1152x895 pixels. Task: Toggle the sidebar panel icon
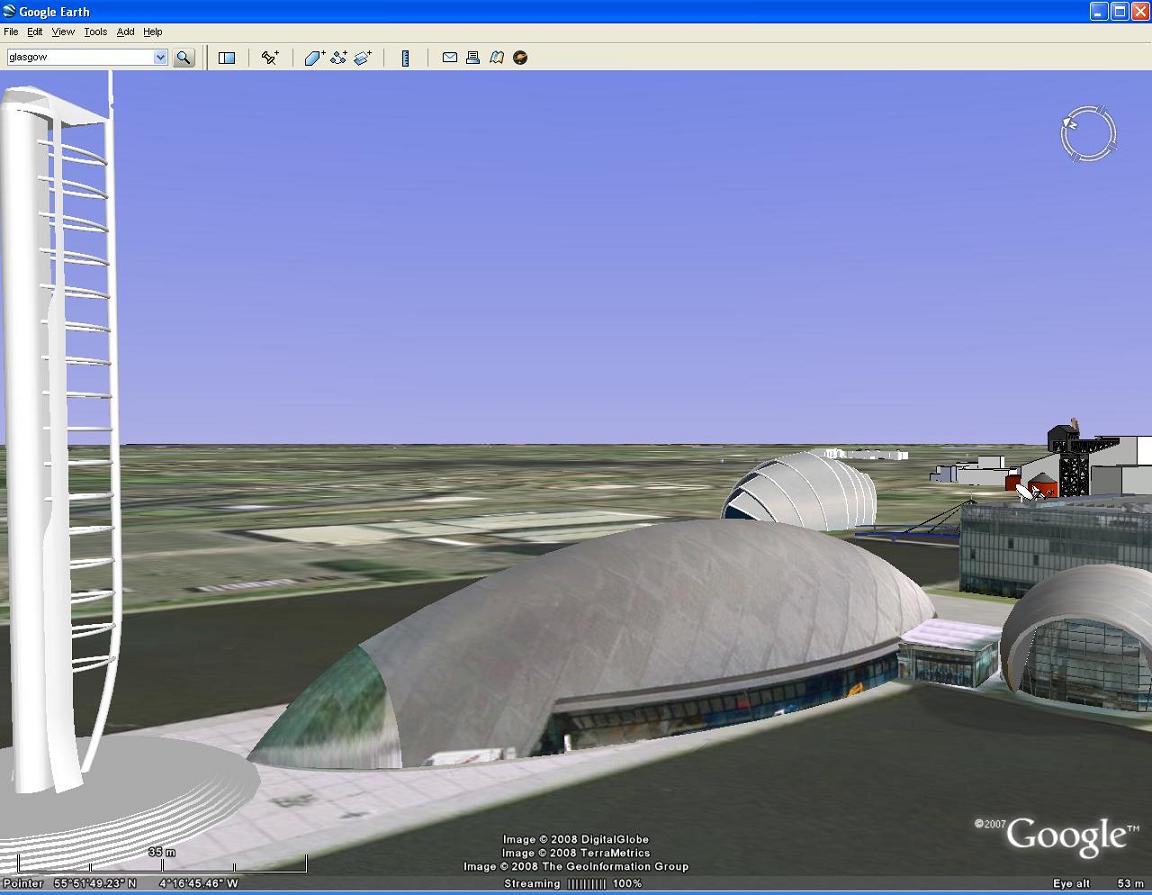227,58
